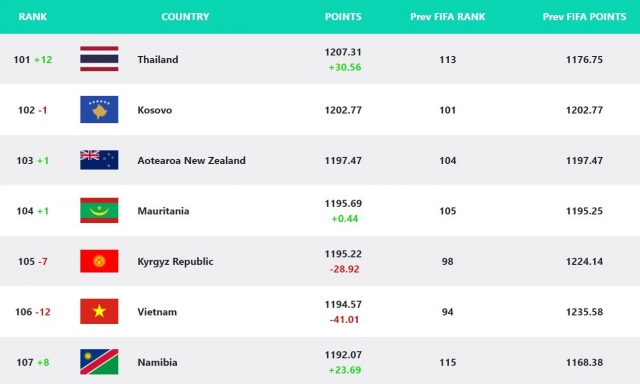Select the Namibia flag icon
This screenshot has width=640, height=384.
99,362
